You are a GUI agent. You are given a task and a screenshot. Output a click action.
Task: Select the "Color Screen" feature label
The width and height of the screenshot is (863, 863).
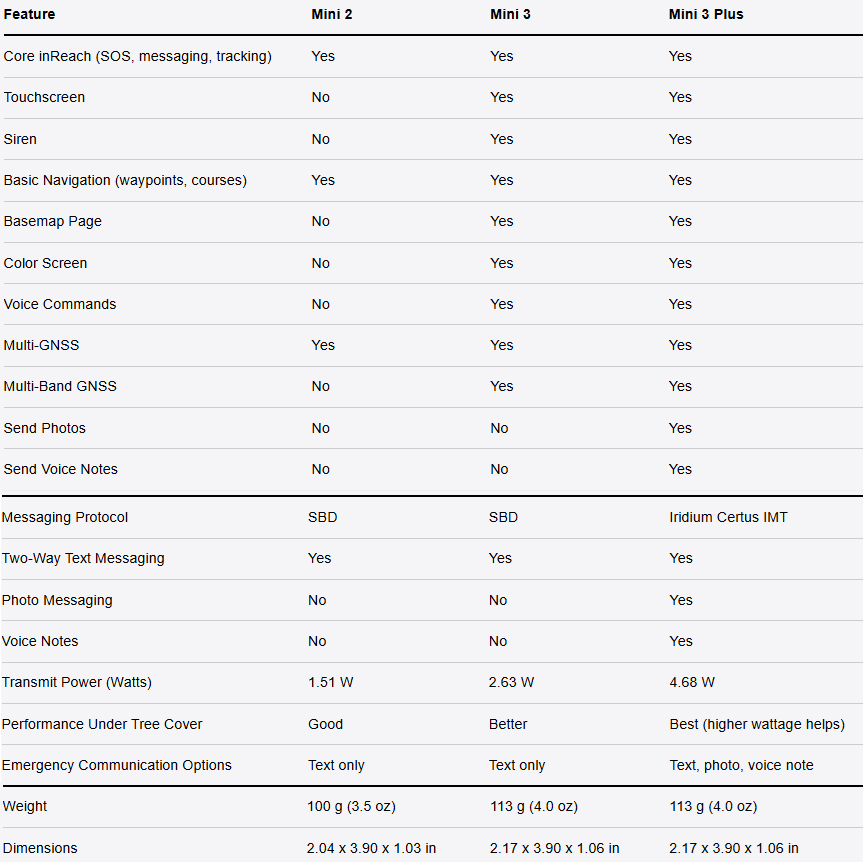(45, 263)
